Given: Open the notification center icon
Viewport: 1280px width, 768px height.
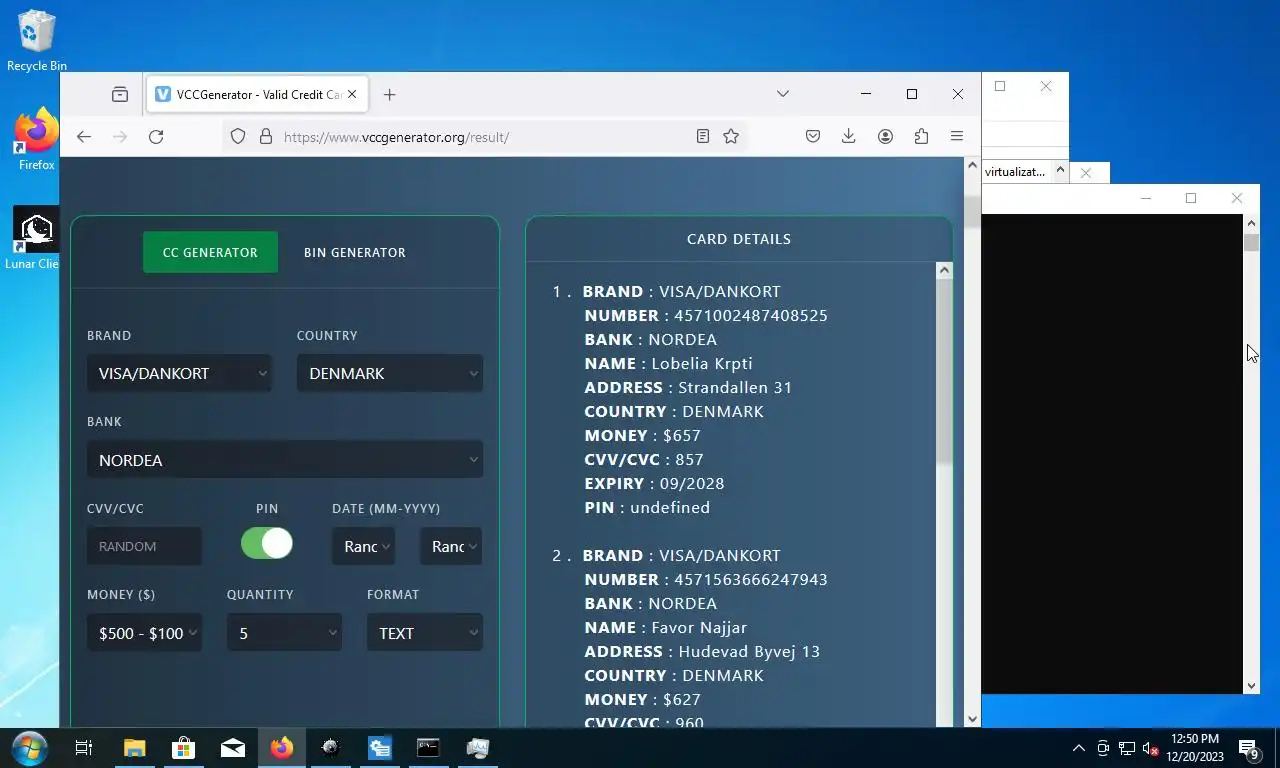Looking at the screenshot, I should 1248,748.
